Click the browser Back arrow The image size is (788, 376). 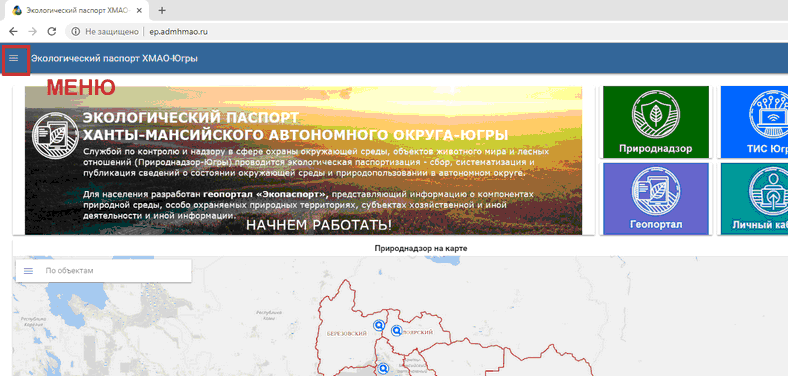coord(13,31)
